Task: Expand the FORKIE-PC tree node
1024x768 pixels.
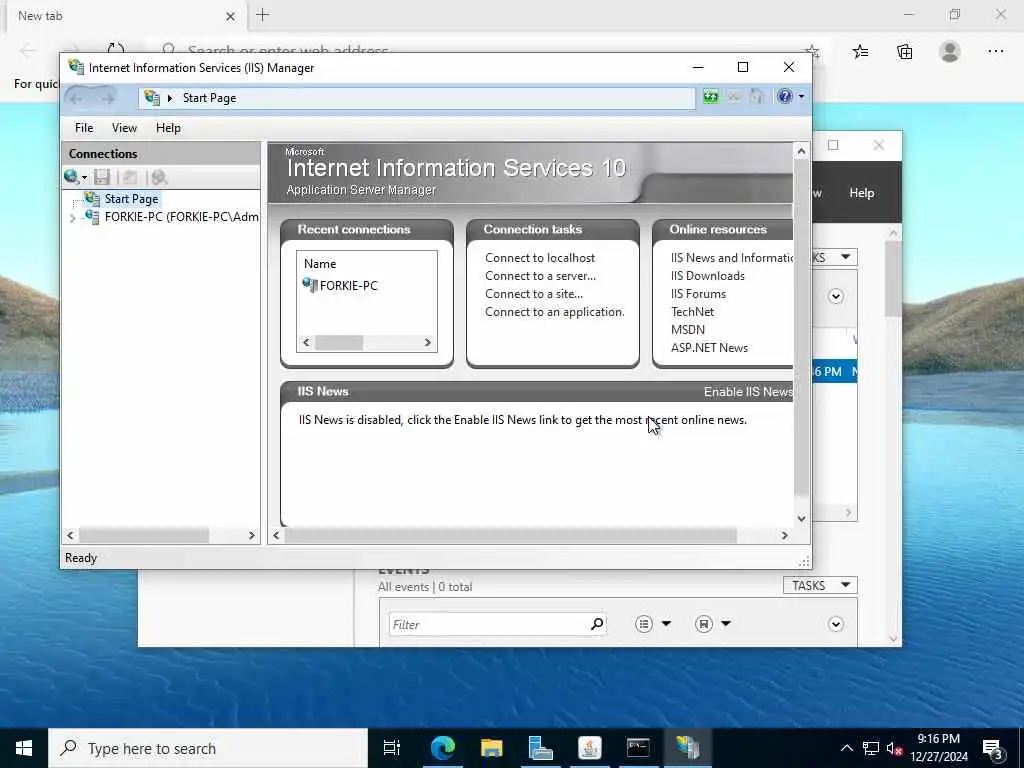Action: tap(72, 218)
